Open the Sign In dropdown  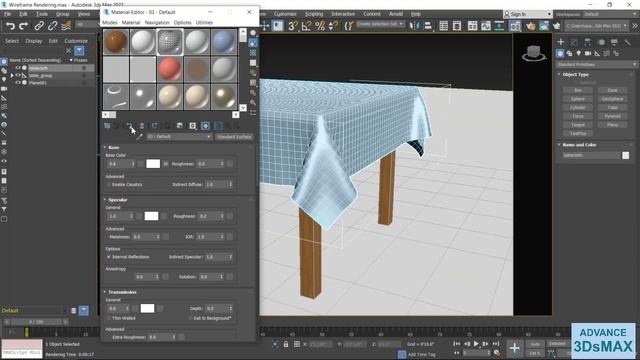tap(528, 14)
